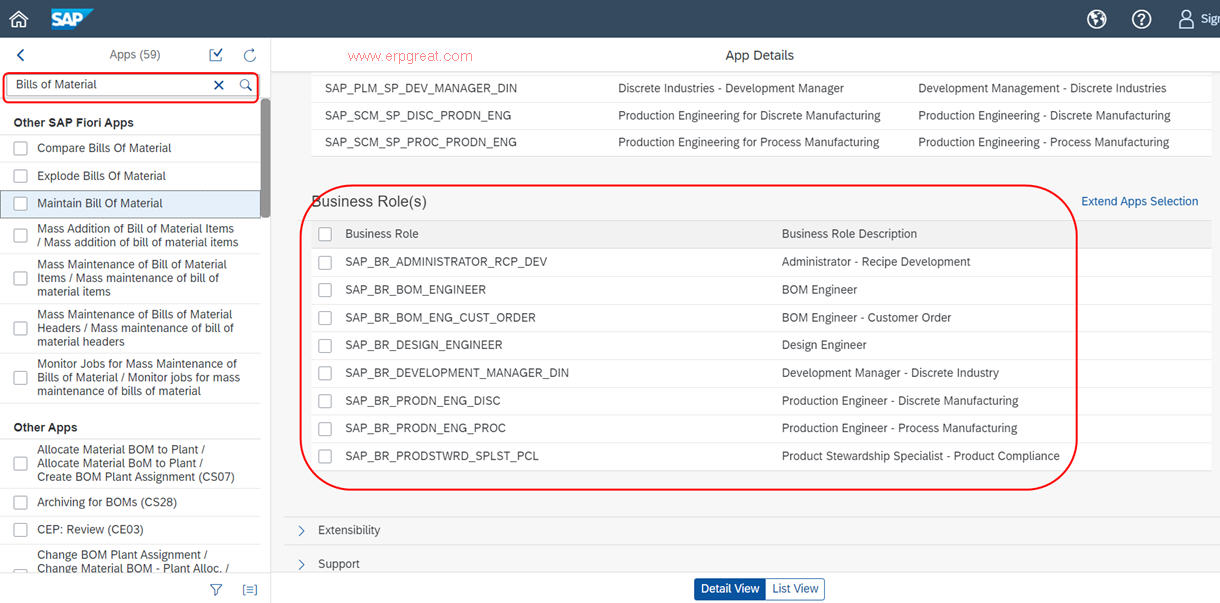Screen dimensions: 1220x603
Task: Click SAP_SCM_SP_PROC_PRODN_ENG cell
Action: [x=421, y=142]
